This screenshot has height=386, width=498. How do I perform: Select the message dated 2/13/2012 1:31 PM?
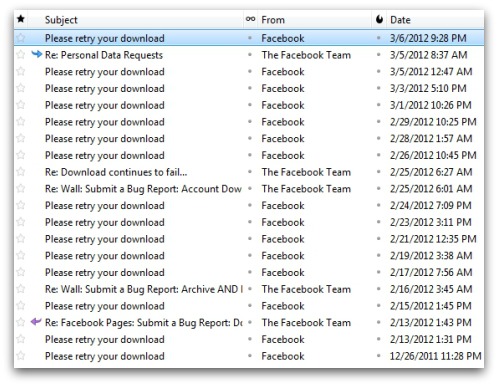point(249,339)
